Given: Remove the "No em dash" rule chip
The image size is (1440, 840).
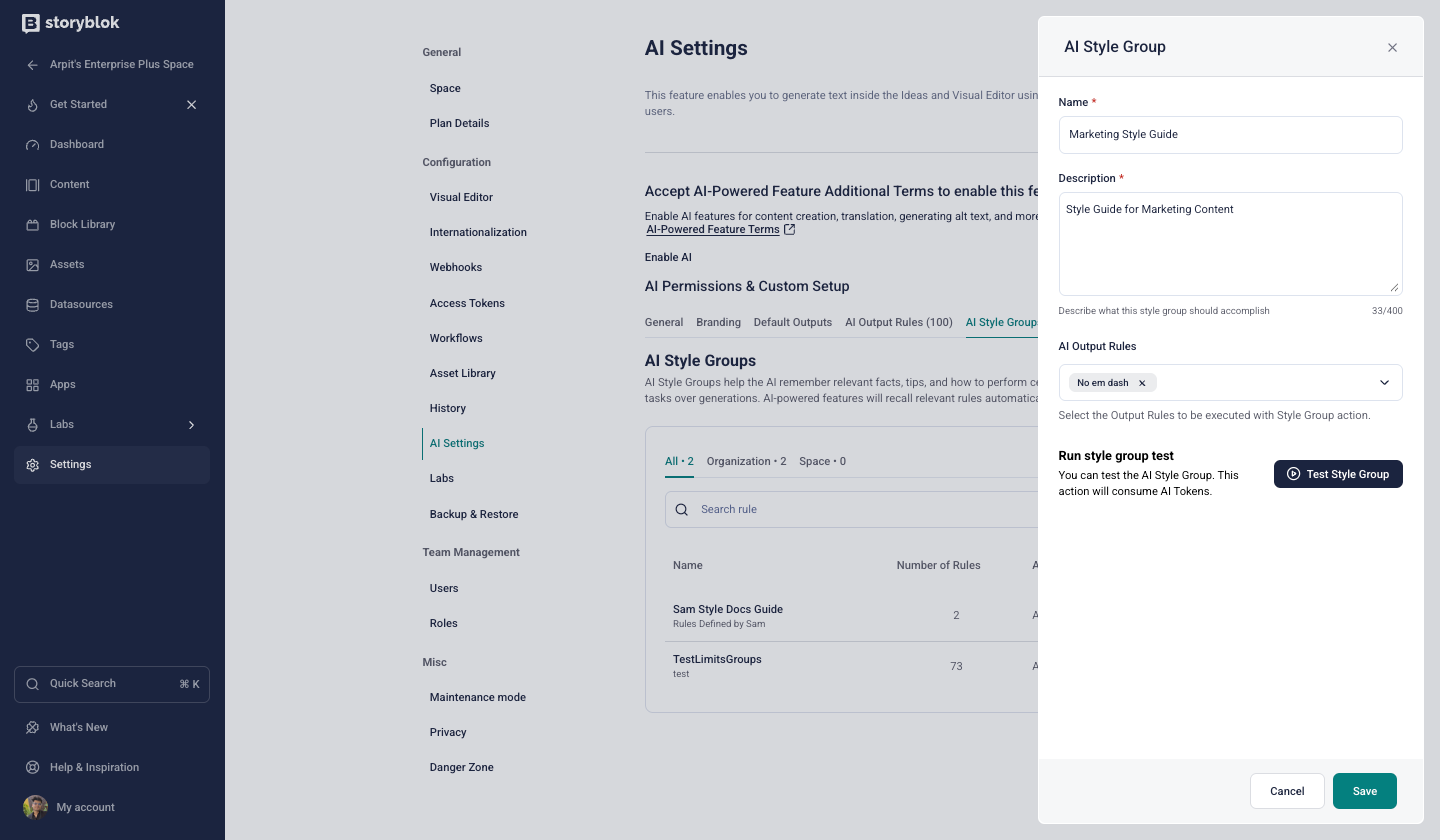Looking at the screenshot, I should (x=1142, y=383).
